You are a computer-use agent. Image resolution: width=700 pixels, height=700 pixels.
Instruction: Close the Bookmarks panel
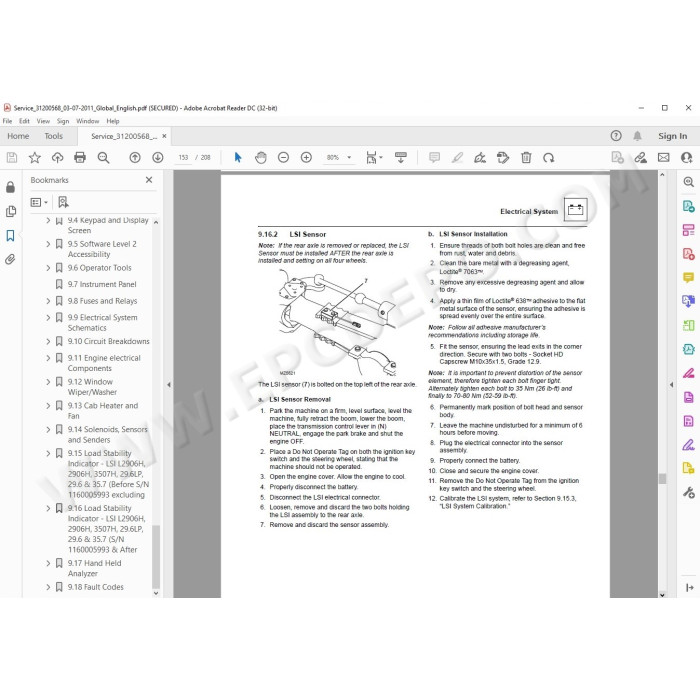tap(149, 180)
